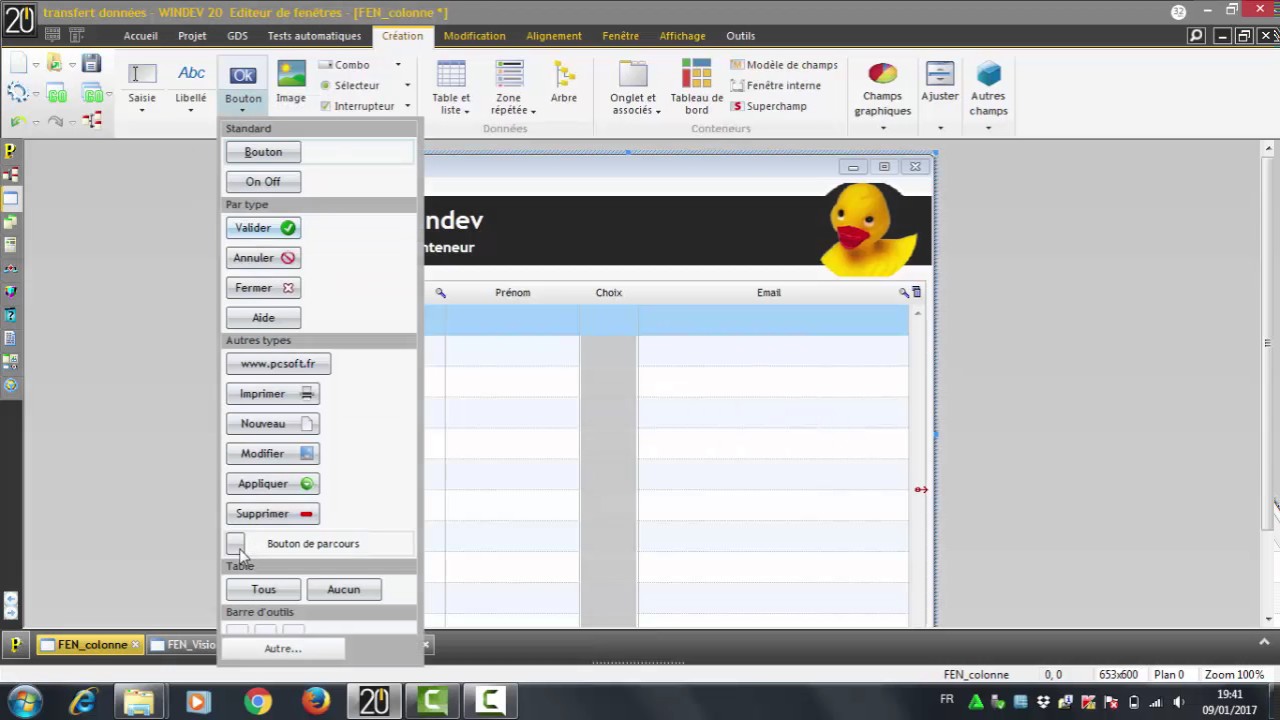1280x720 pixels.
Task: Open the Affichage tab
Action: coord(682,36)
